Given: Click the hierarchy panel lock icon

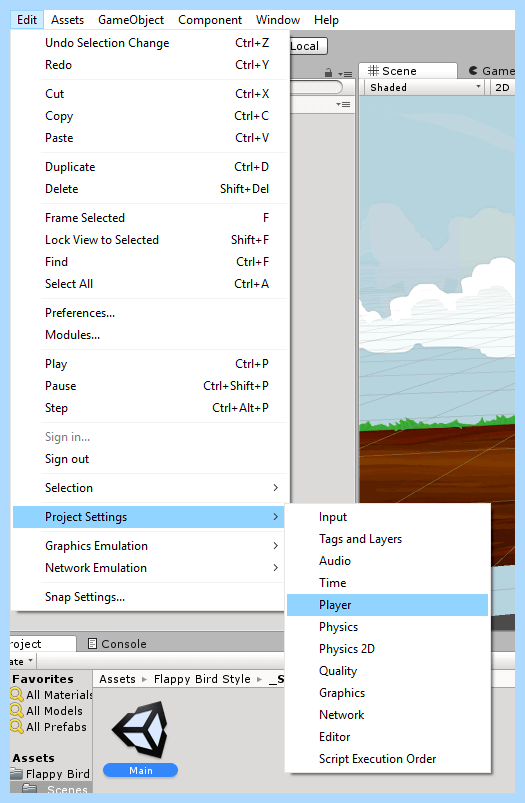Looking at the screenshot, I should tap(329, 74).
